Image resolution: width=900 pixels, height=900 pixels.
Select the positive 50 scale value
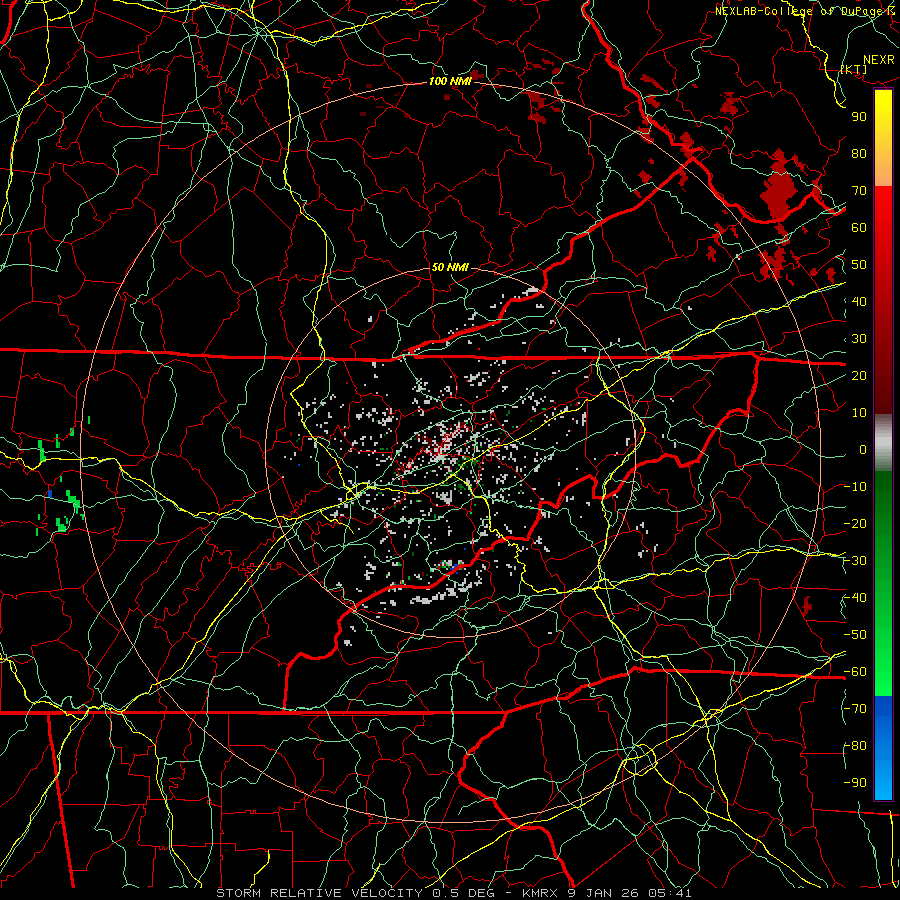point(859,265)
